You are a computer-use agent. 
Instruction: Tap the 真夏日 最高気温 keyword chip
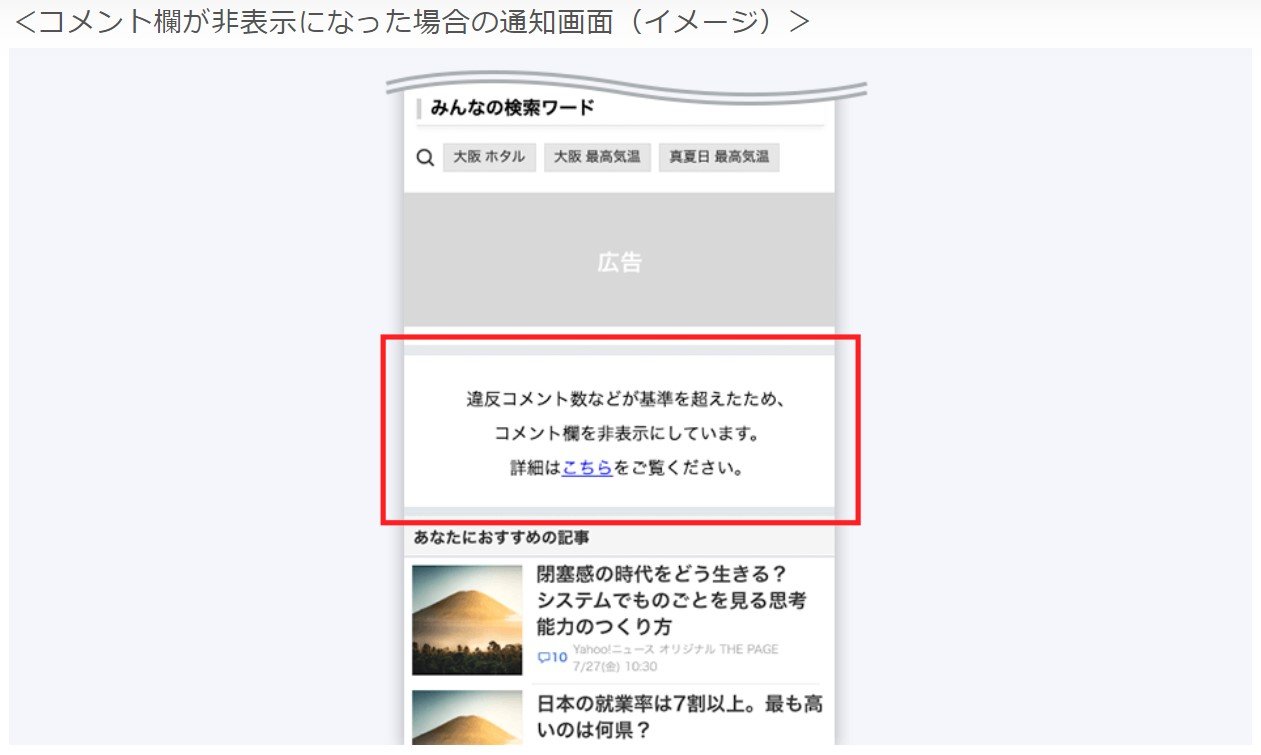click(x=718, y=157)
